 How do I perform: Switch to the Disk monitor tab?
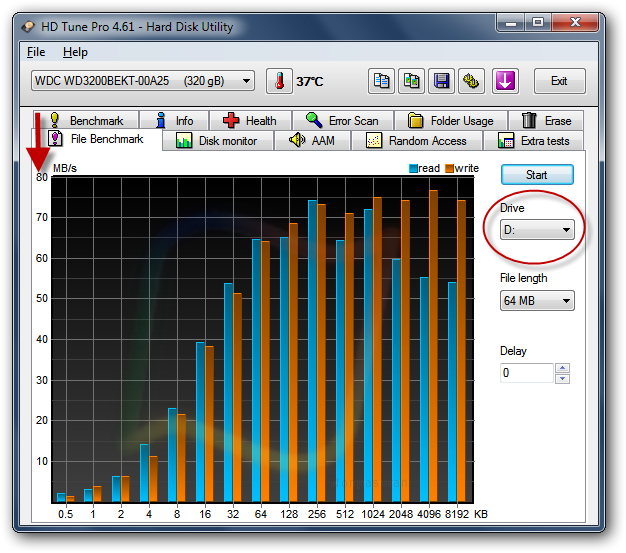click(218, 141)
